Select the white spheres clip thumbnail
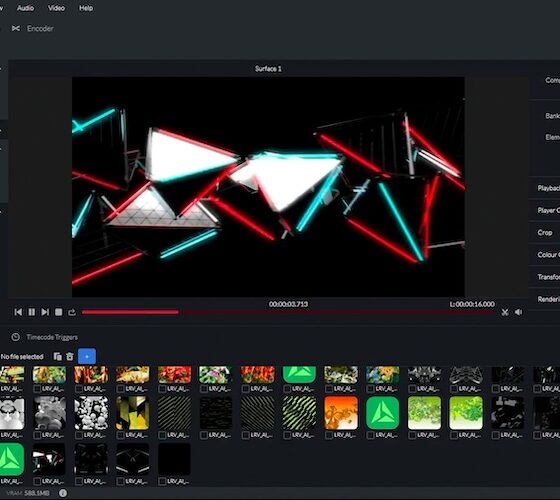560x500 pixels. (91, 412)
